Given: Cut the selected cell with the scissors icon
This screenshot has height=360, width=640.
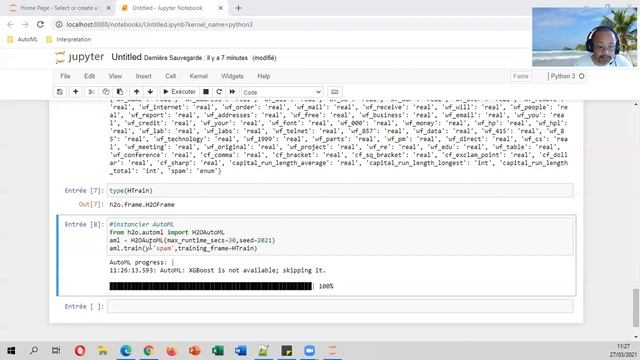Looking at the screenshot, I should click(91, 92).
